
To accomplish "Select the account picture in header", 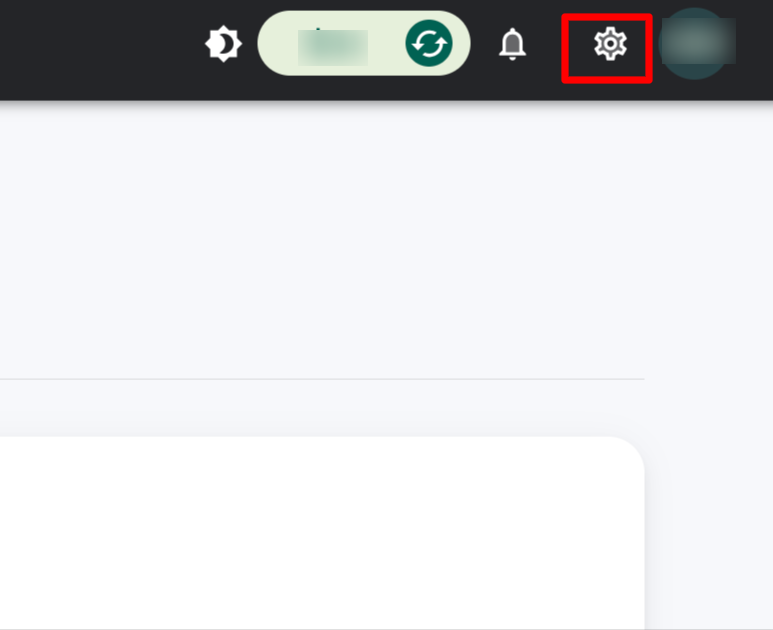I will (695, 43).
